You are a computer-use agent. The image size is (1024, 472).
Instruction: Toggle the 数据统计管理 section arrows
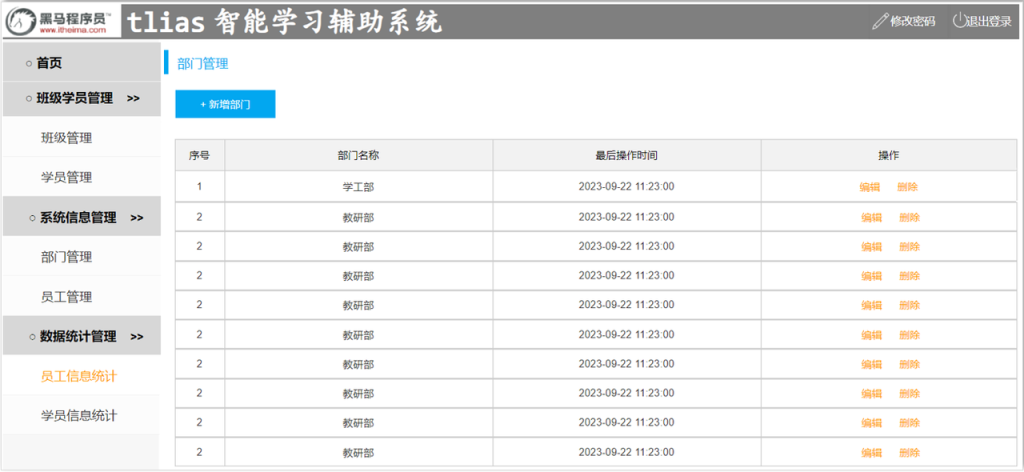138,337
